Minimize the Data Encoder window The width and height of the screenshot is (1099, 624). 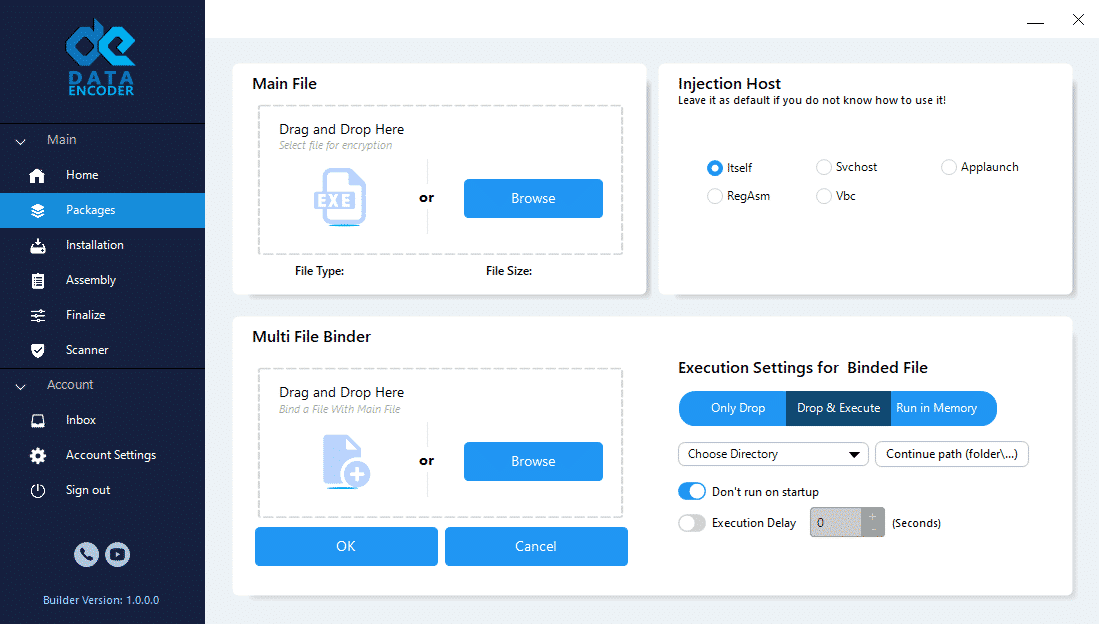pyautogui.click(x=1036, y=21)
